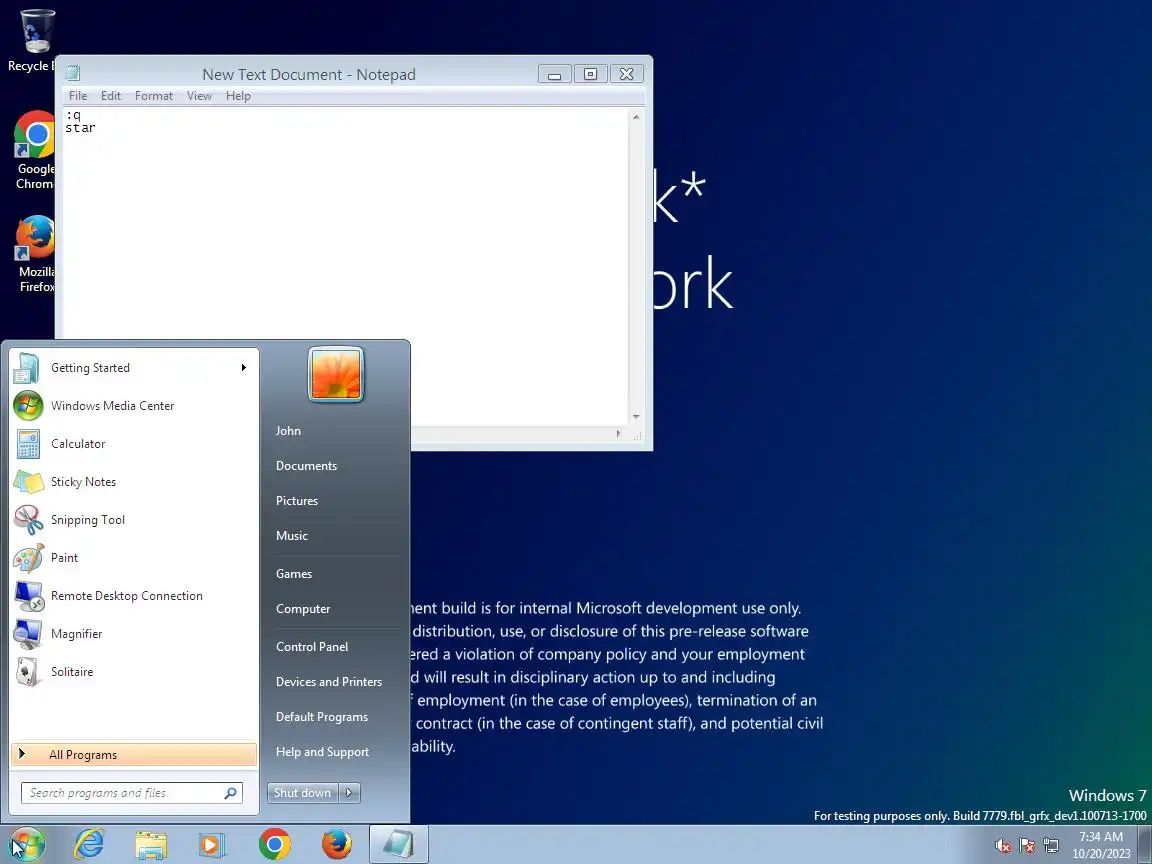Launch Windows Media Center icon
The height and width of the screenshot is (864, 1152).
pos(28,406)
